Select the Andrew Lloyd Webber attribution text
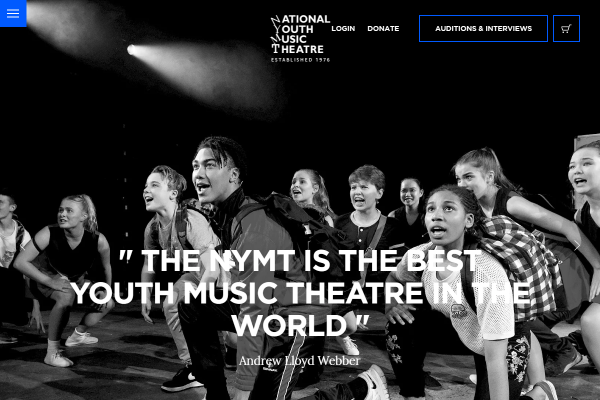This screenshot has height=400, width=600. (x=300, y=361)
